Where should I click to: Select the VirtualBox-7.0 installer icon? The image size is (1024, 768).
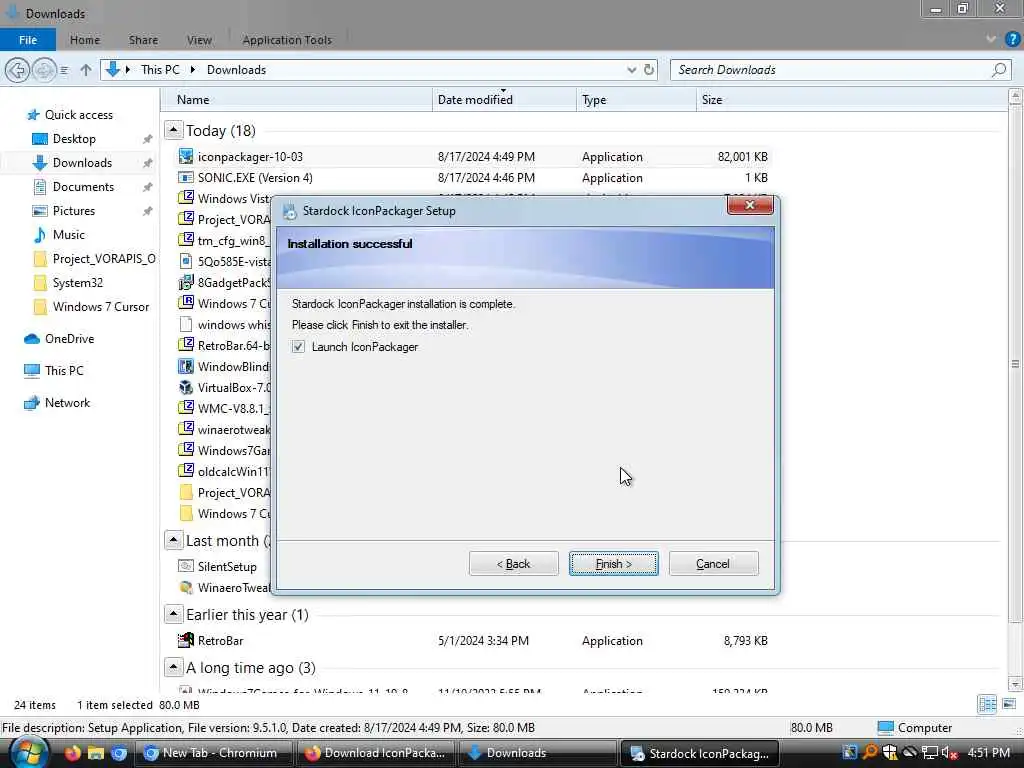[x=186, y=387]
